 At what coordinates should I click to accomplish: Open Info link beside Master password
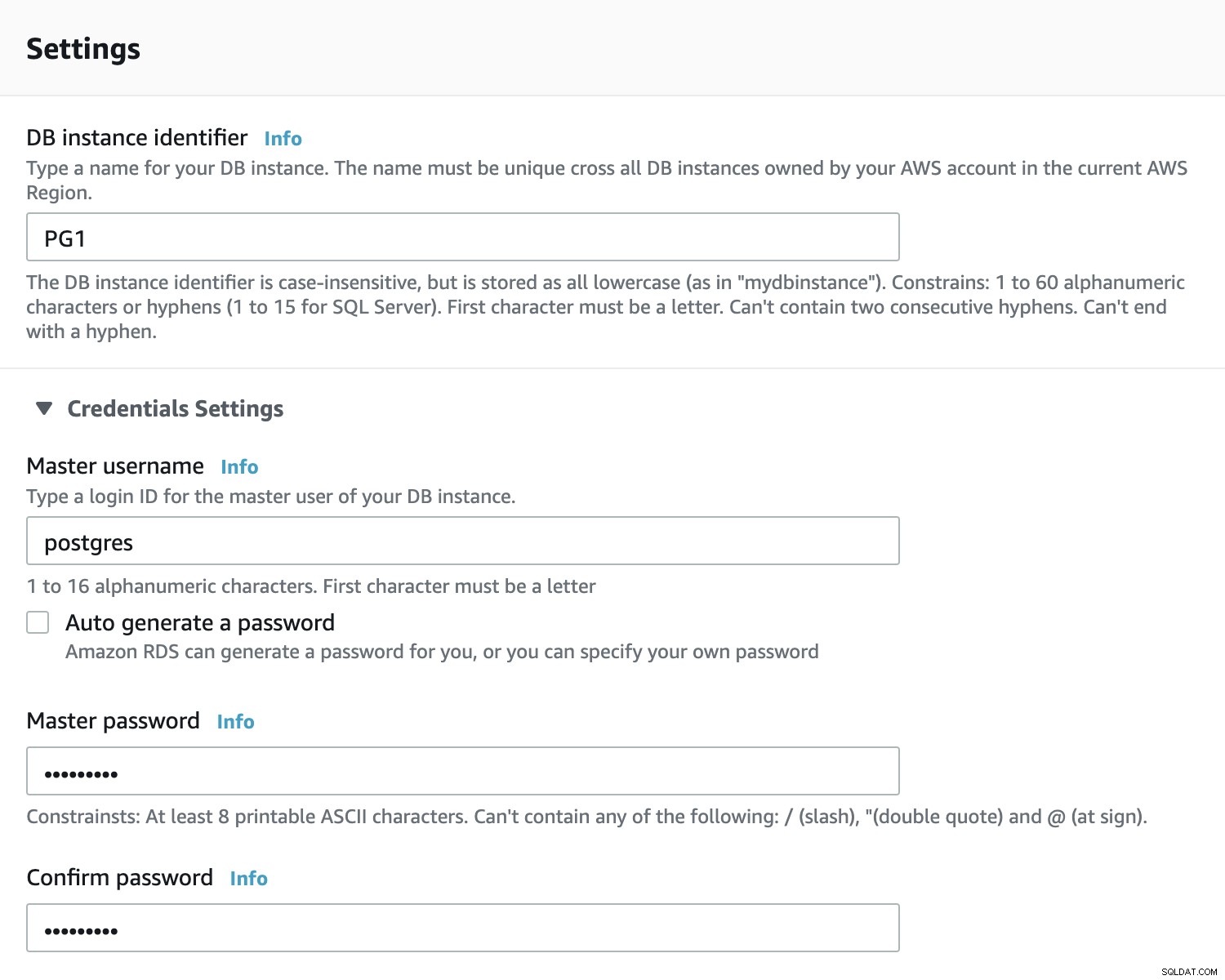(x=235, y=722)
